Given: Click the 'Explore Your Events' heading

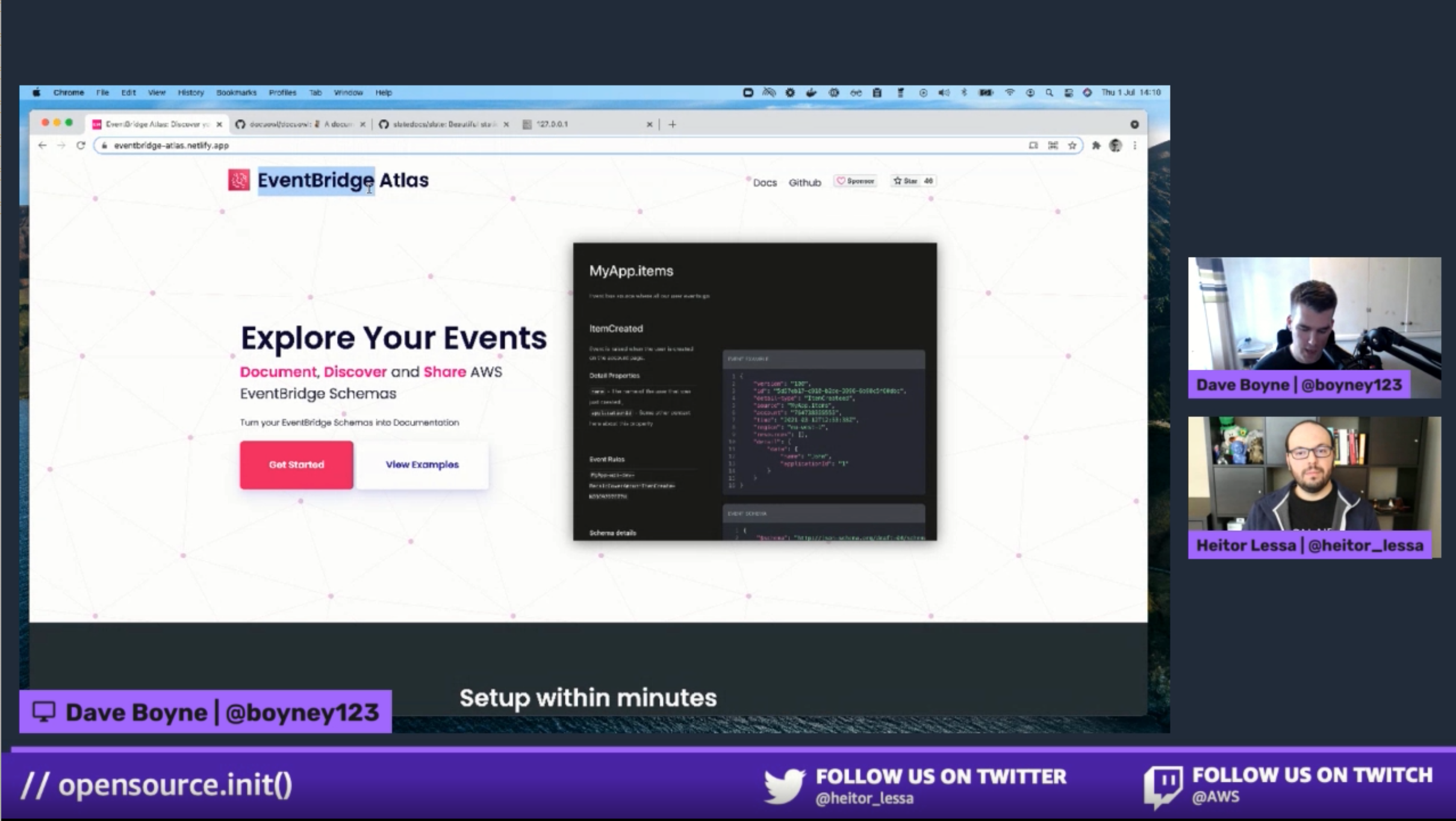Looking at the screenshot, I should pyautogui.click(x=394, y=338).
